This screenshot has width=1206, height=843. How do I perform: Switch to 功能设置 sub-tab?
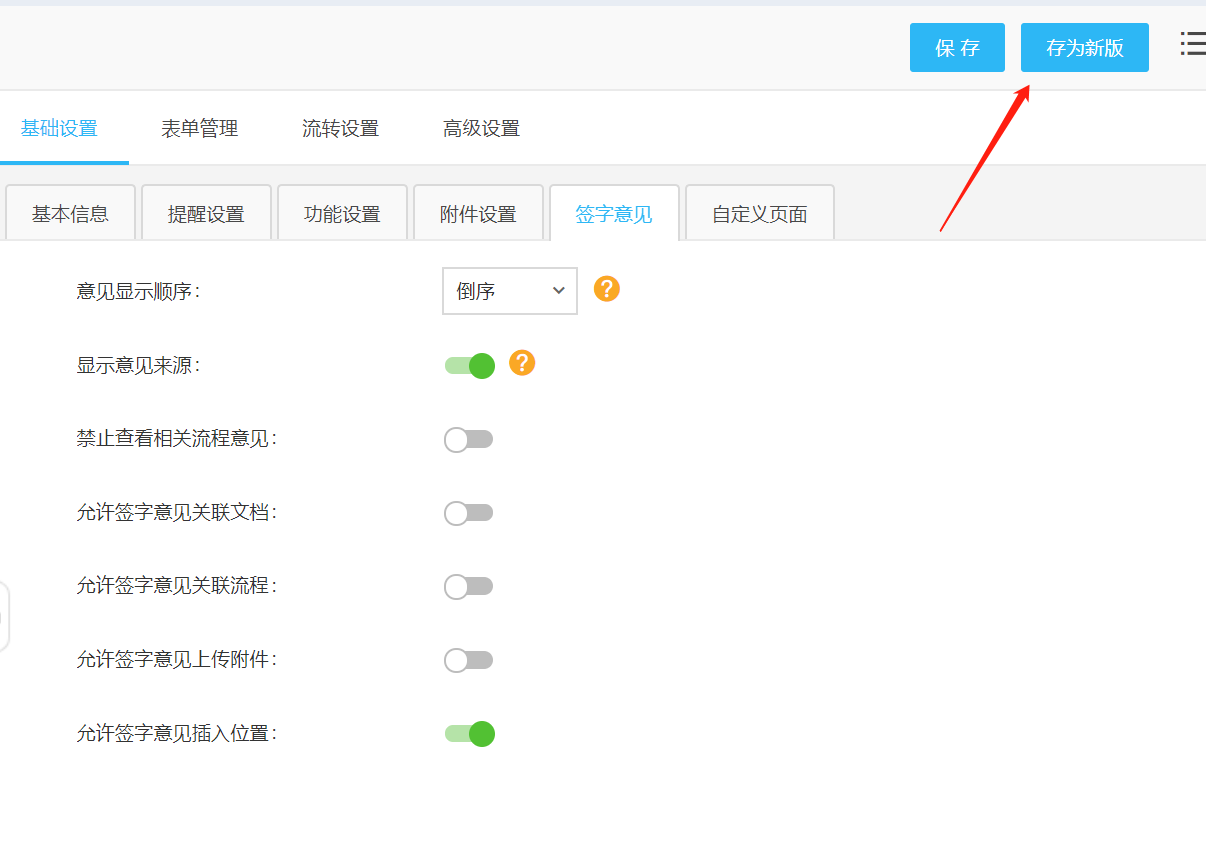342,214
